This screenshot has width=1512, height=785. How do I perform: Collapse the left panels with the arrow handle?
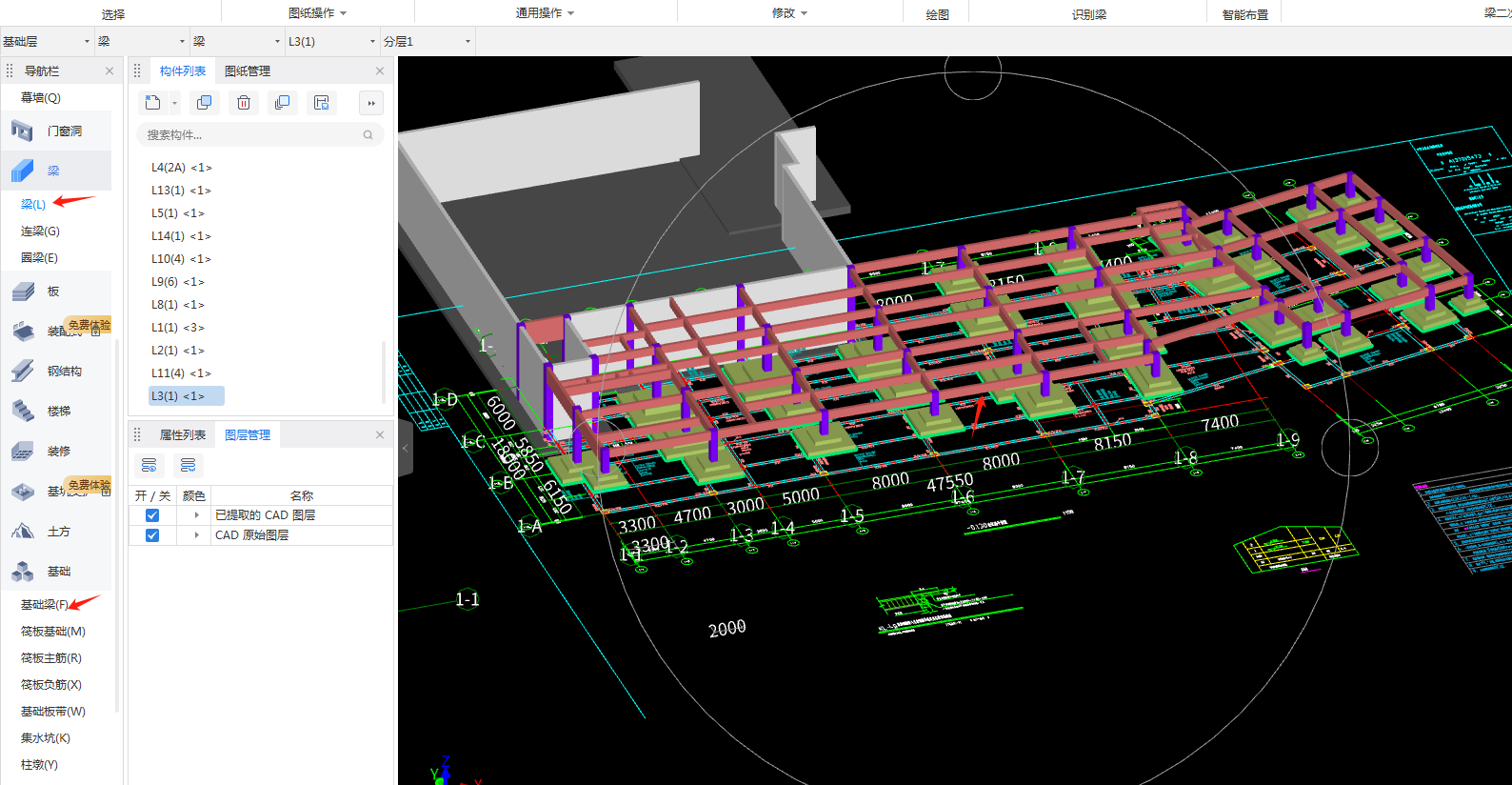pos(406,448)
